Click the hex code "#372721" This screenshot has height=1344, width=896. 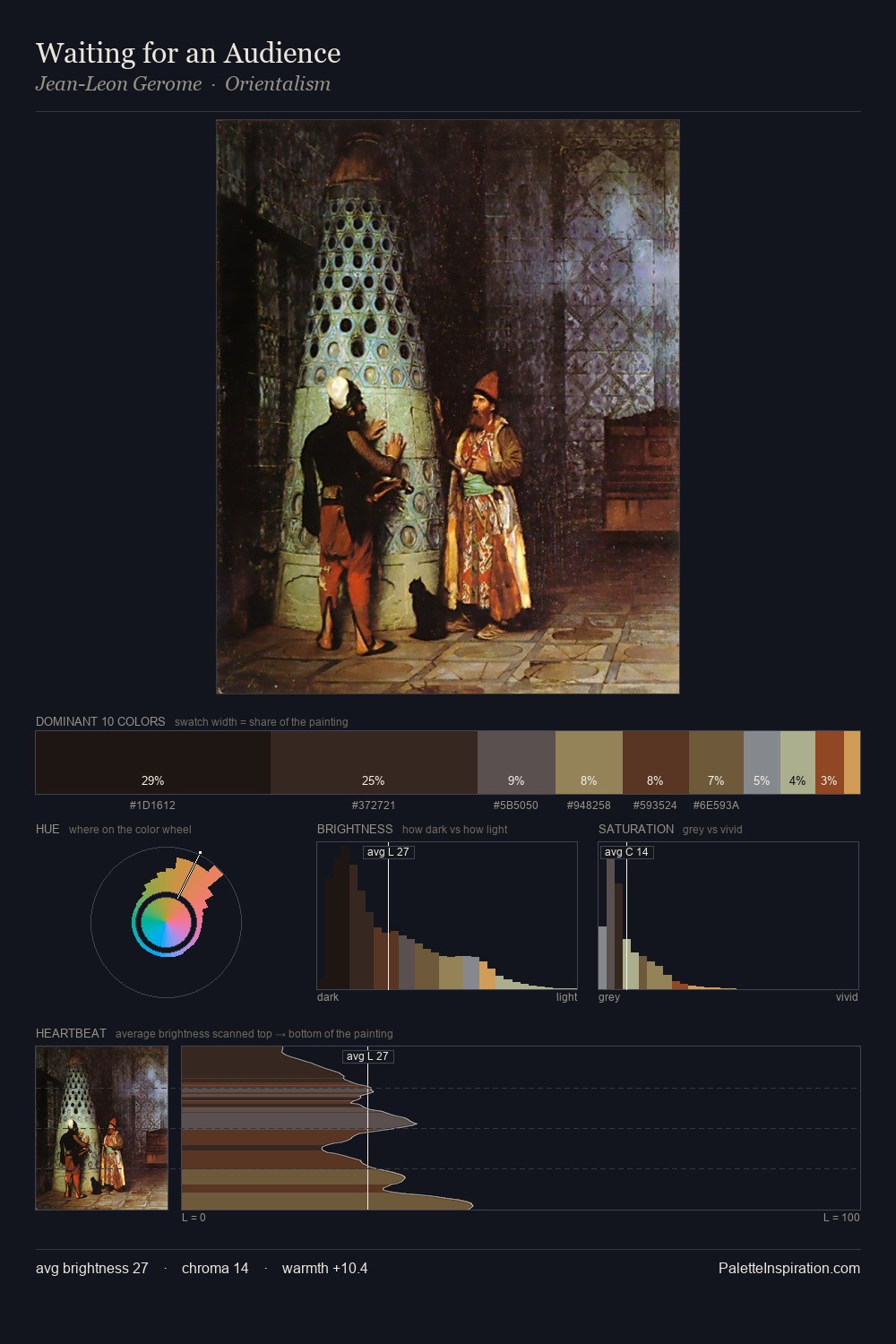click(x=374, y=806)
